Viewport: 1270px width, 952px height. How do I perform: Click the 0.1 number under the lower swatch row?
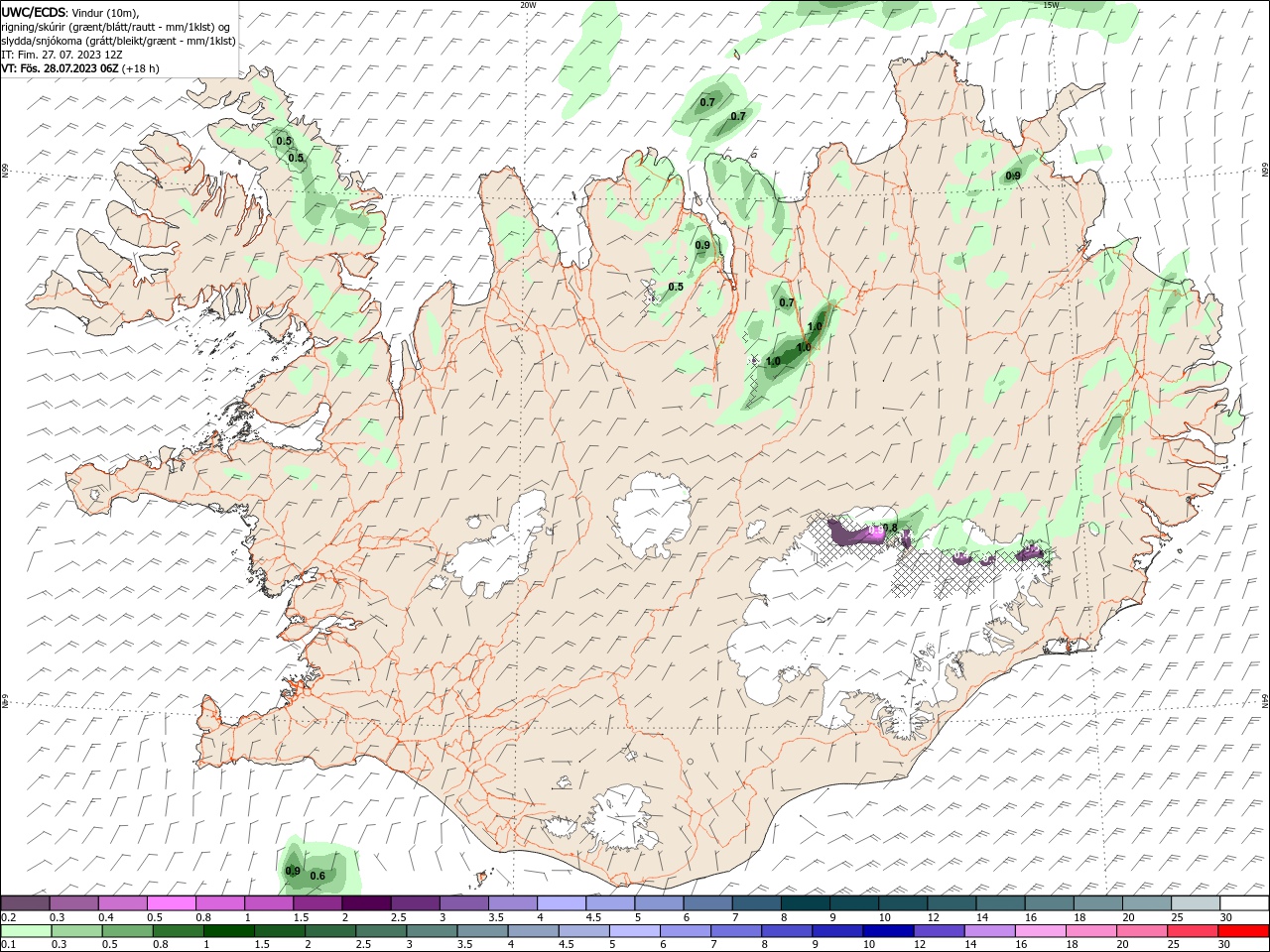[x=8, y=945]
